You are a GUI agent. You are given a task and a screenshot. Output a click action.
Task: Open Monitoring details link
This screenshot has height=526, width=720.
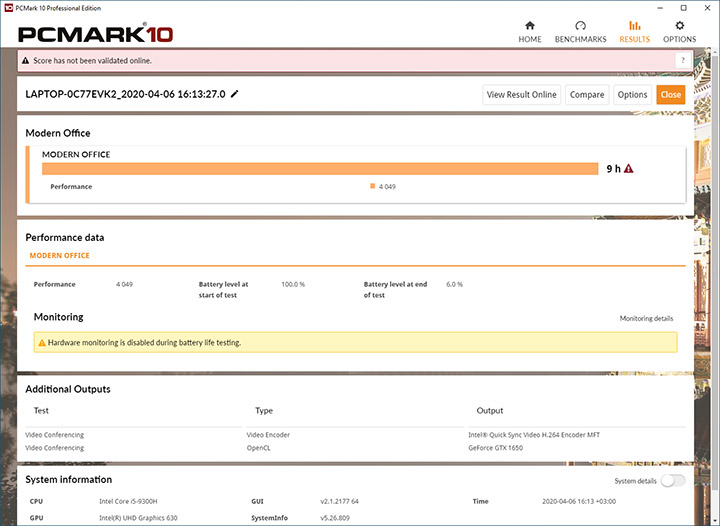coord(646,318)
